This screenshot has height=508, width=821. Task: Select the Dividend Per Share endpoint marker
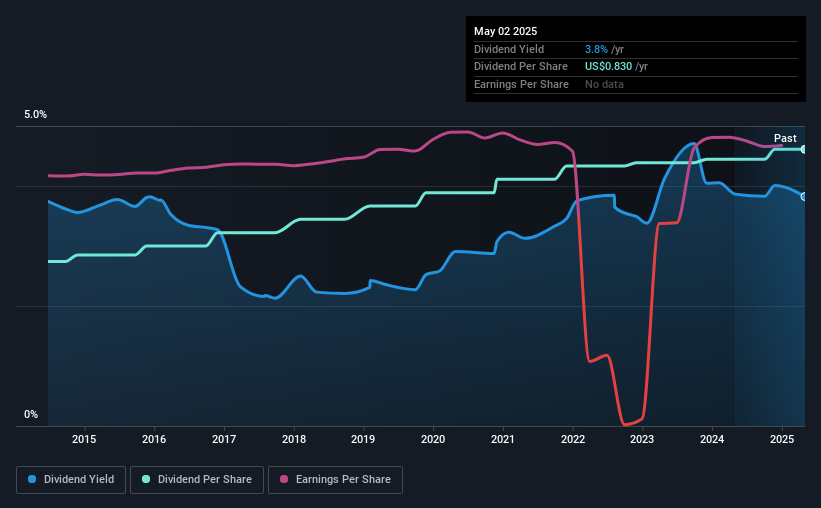pyautogui.click(x=804, y=150)
